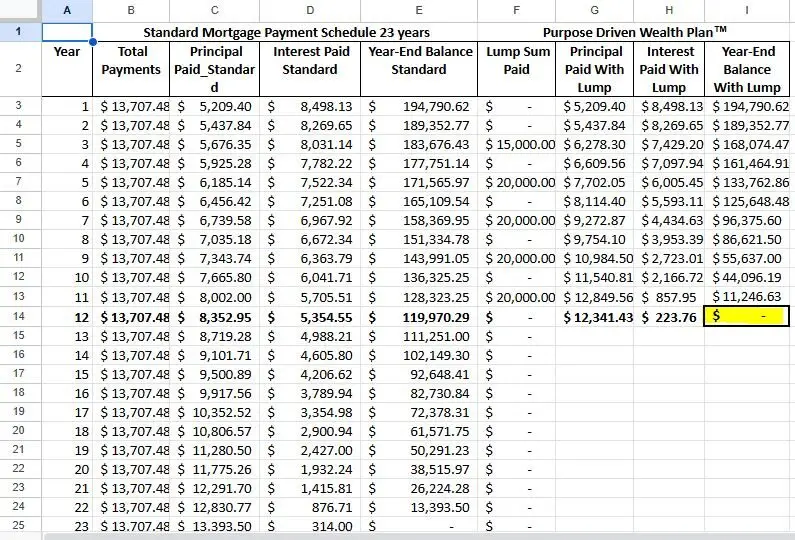The width and height of the screenshot is (795, 540).
Task: Select column I header
Action: pyautogui.click(x=747, y=10)
